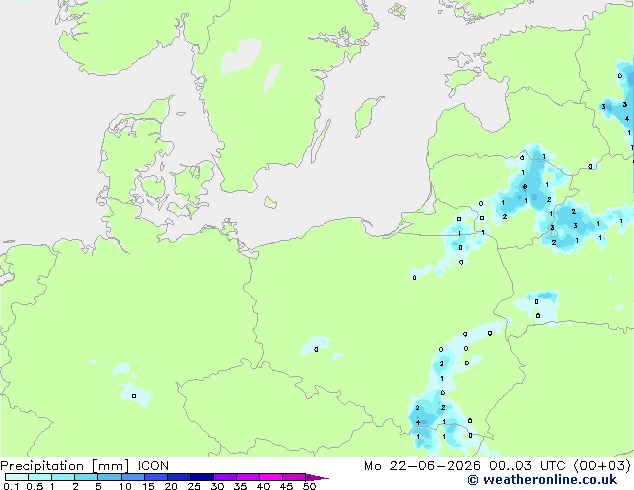This screenshot has height=490, width=634.
Task: Select the 30–35 mm purple legend swatch
Action: [225, 477]
